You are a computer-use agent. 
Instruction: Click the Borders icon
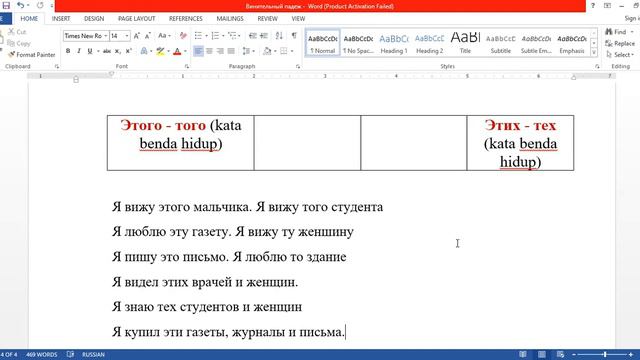point(284,51)
